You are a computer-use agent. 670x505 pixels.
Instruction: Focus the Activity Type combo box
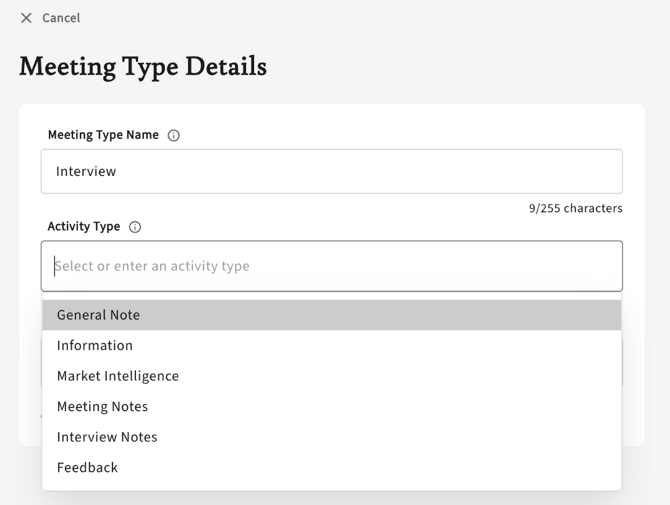(x=331, y=266)
